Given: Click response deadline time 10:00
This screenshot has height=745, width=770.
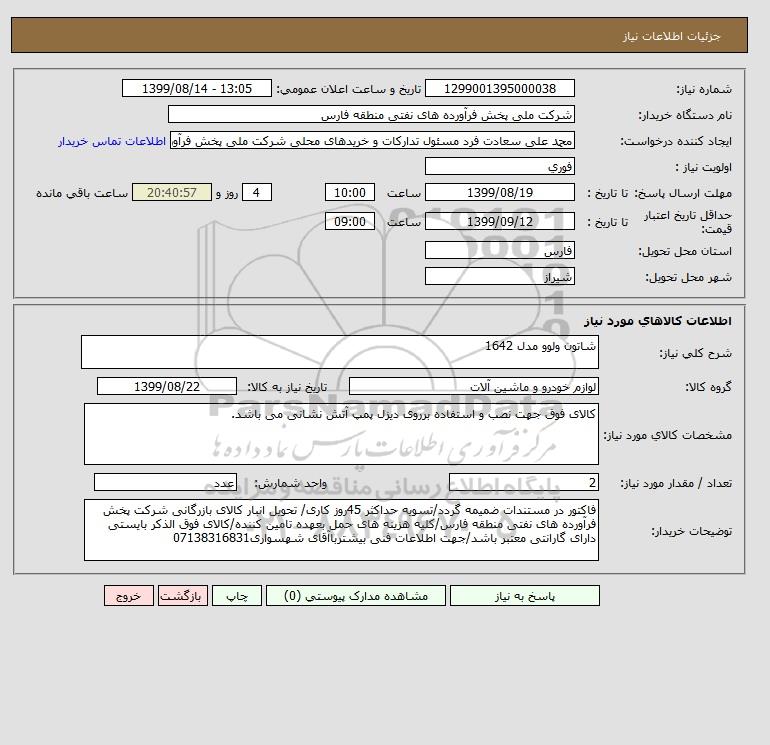Looking at the screenshot, I should (x=350, y=193).
